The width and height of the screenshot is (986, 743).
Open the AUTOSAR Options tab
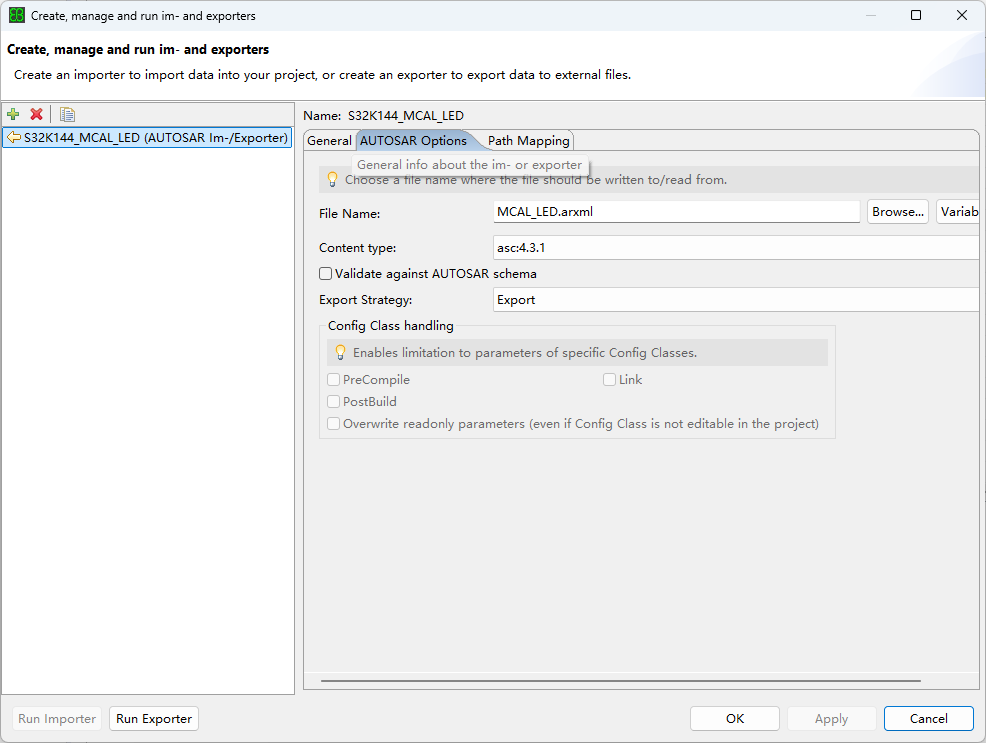coord(413,141)
